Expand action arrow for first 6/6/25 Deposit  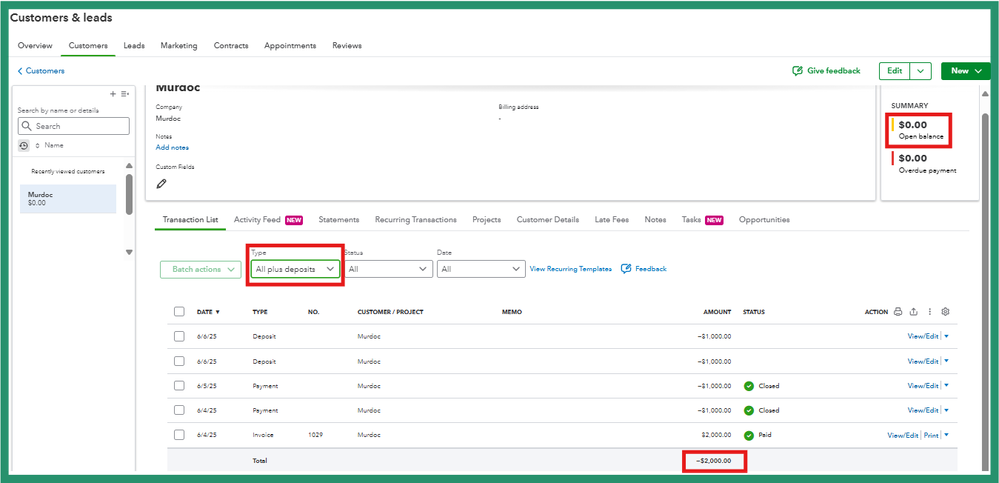pyautogui.click(x=946, y=336)
